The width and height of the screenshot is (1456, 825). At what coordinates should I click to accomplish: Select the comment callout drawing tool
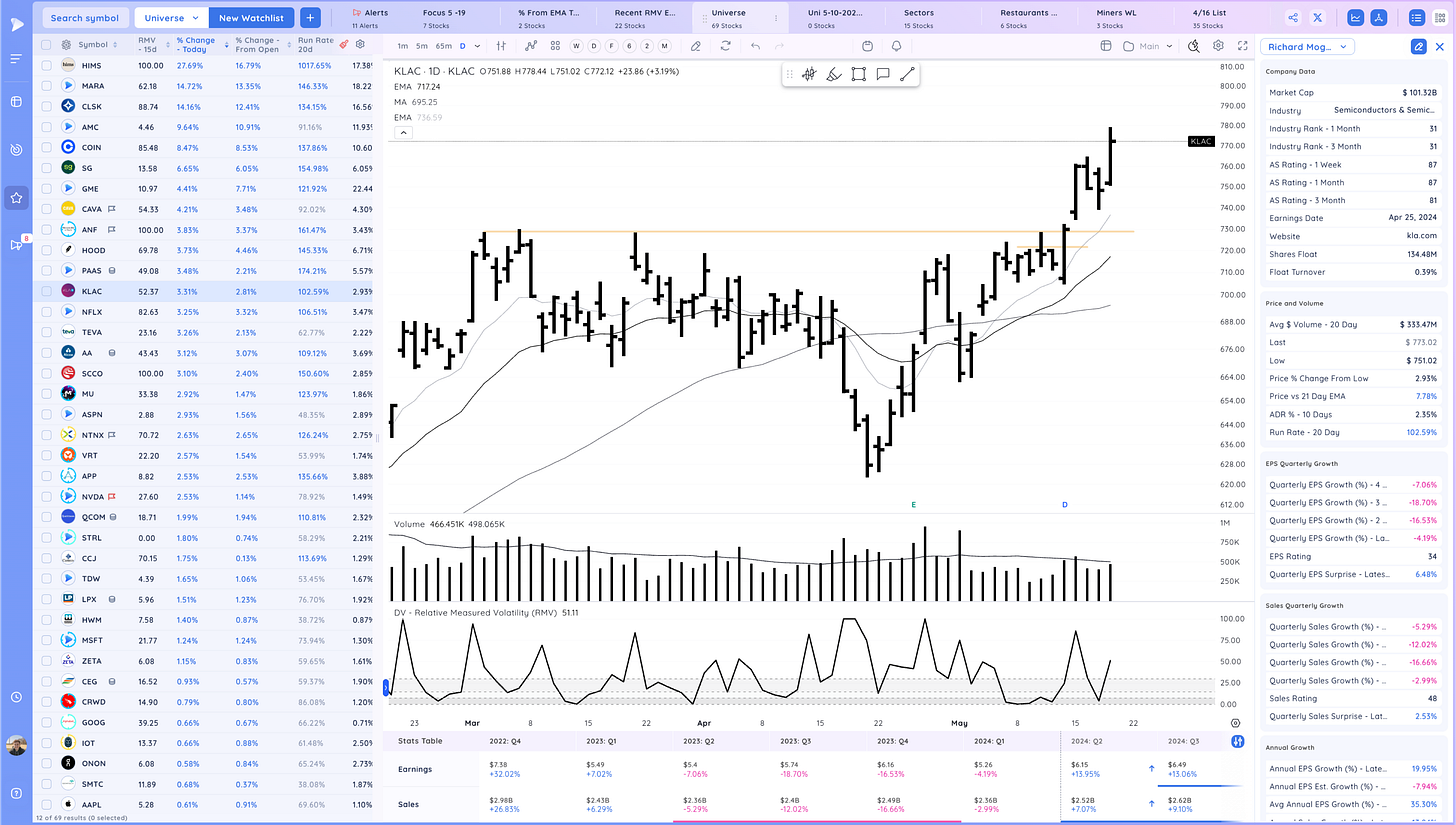pyautogui.click(x=882, y=74)
